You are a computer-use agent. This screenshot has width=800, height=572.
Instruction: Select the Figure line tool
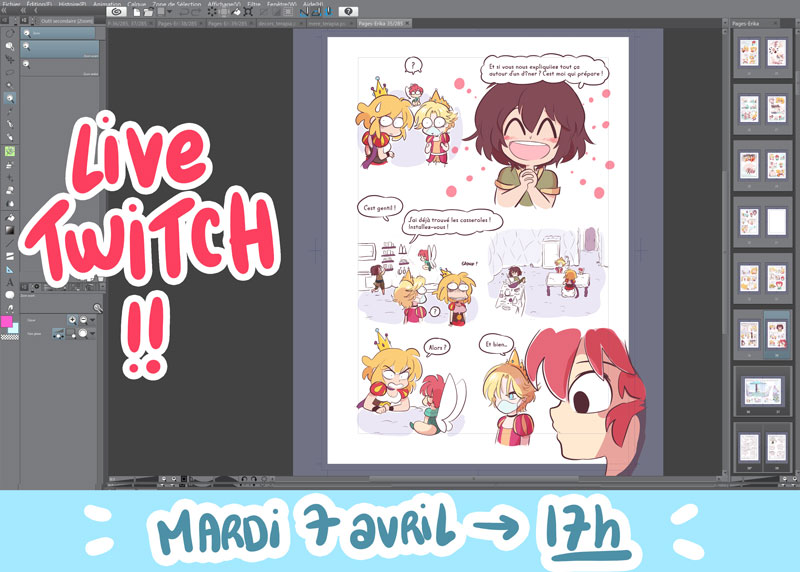(10, 243)
